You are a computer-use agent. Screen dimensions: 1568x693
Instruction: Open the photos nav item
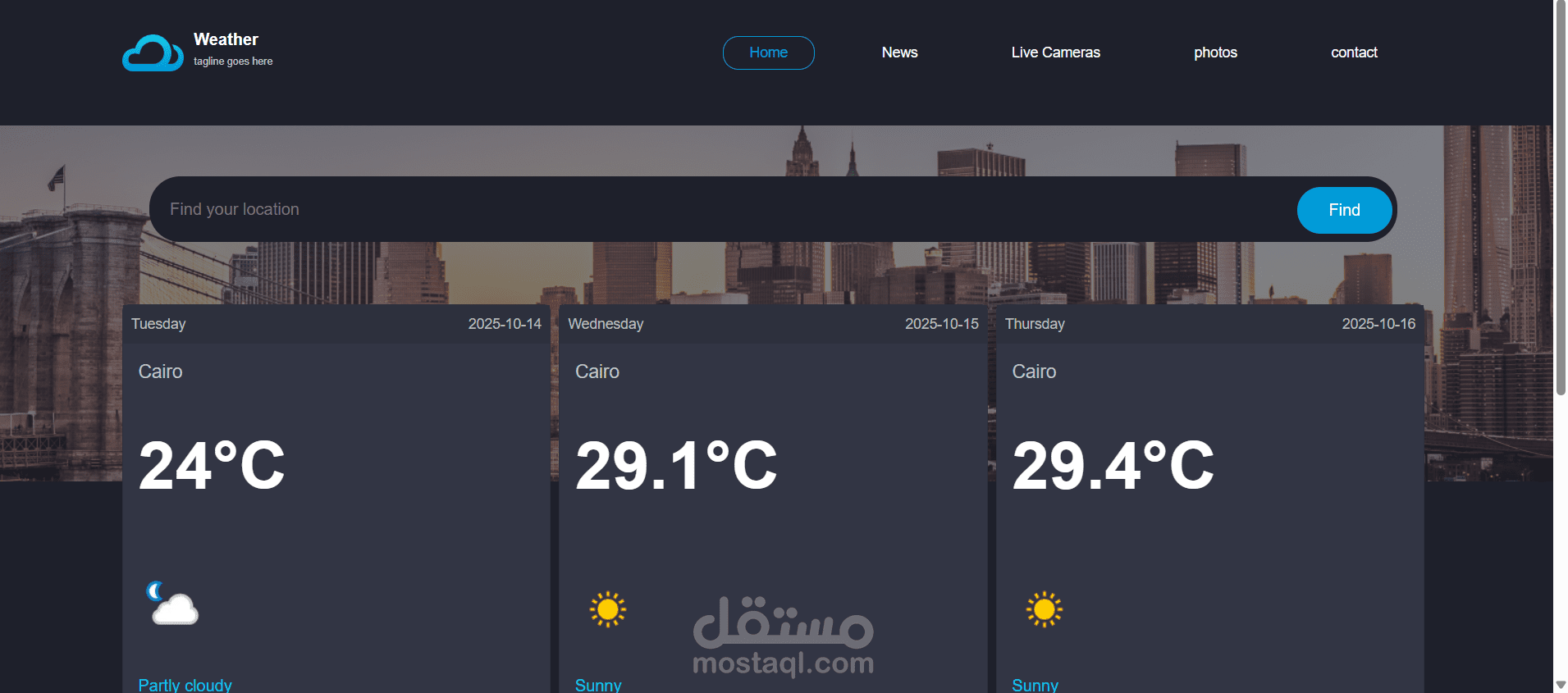click(x=1215, y=52)
